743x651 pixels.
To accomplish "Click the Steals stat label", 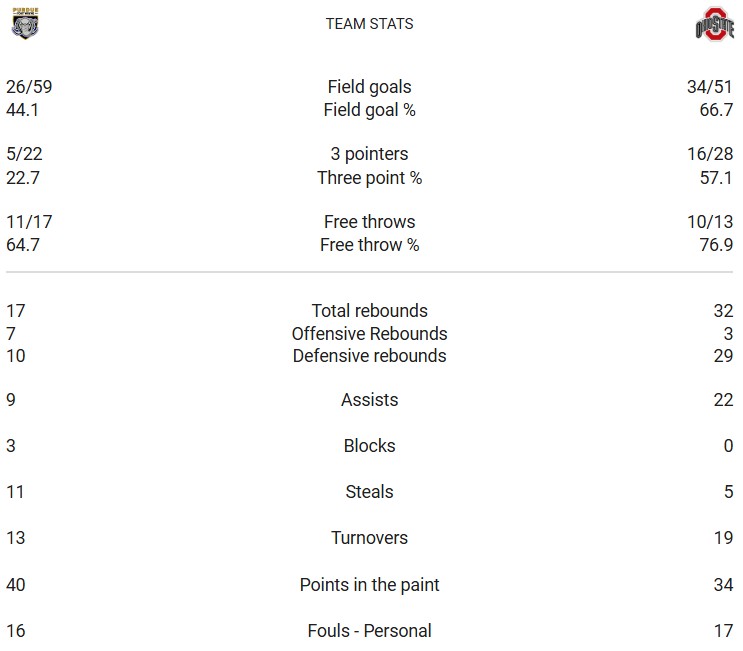I will coord(369,492).
